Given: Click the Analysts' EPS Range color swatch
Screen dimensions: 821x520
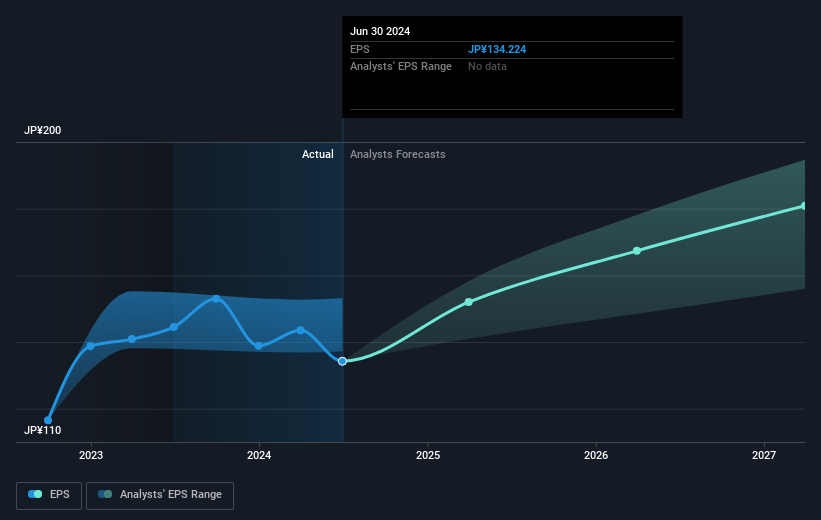Looking at the screenshot, I should pos(105,494).
